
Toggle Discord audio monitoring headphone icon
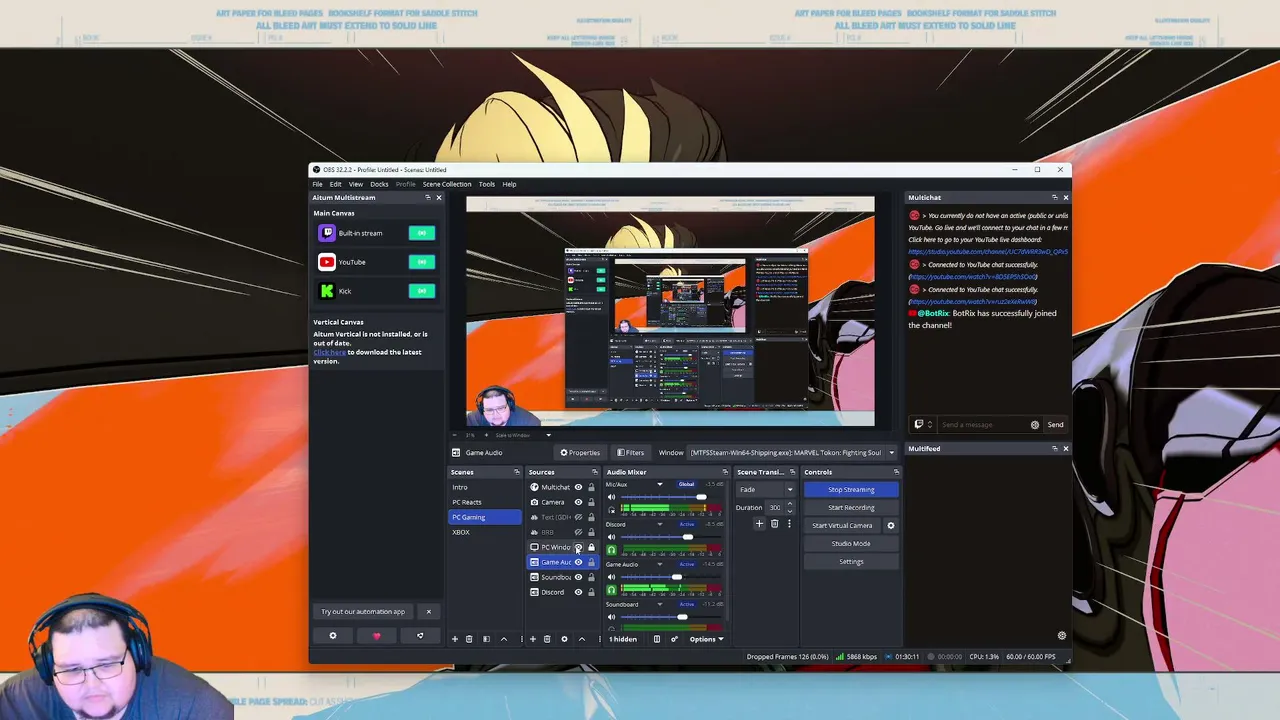click(x=611, y=550)
